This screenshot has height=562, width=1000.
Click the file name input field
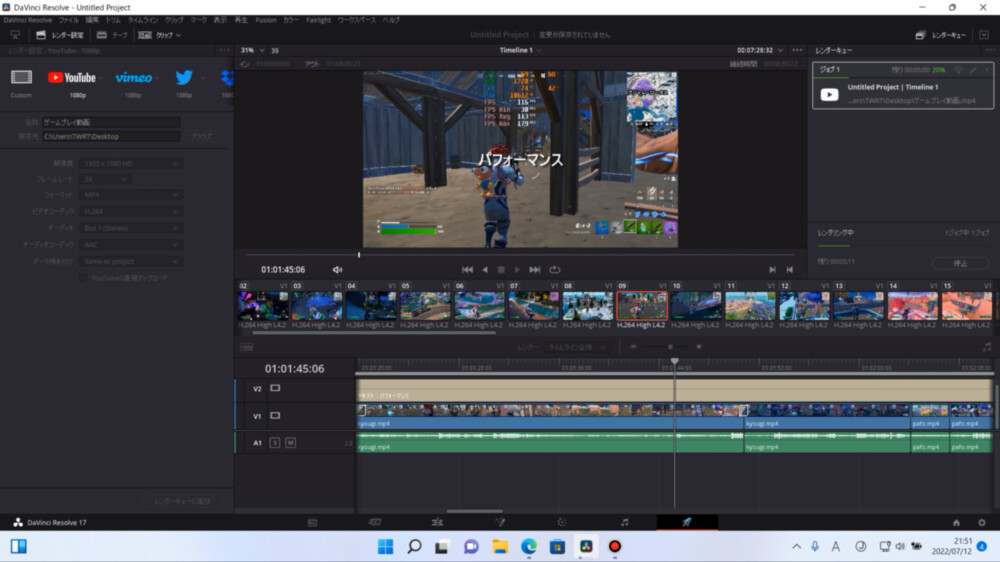[x=111, y=122]
